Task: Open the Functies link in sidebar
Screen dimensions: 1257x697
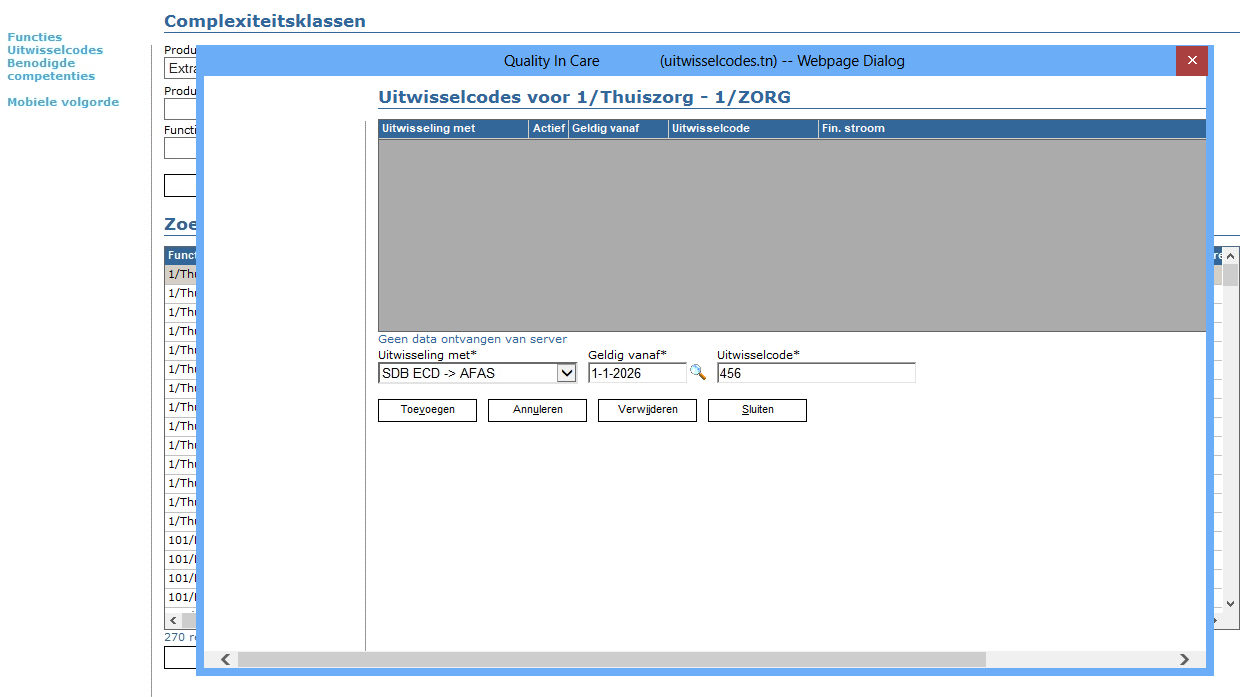Action: (34, 37)
